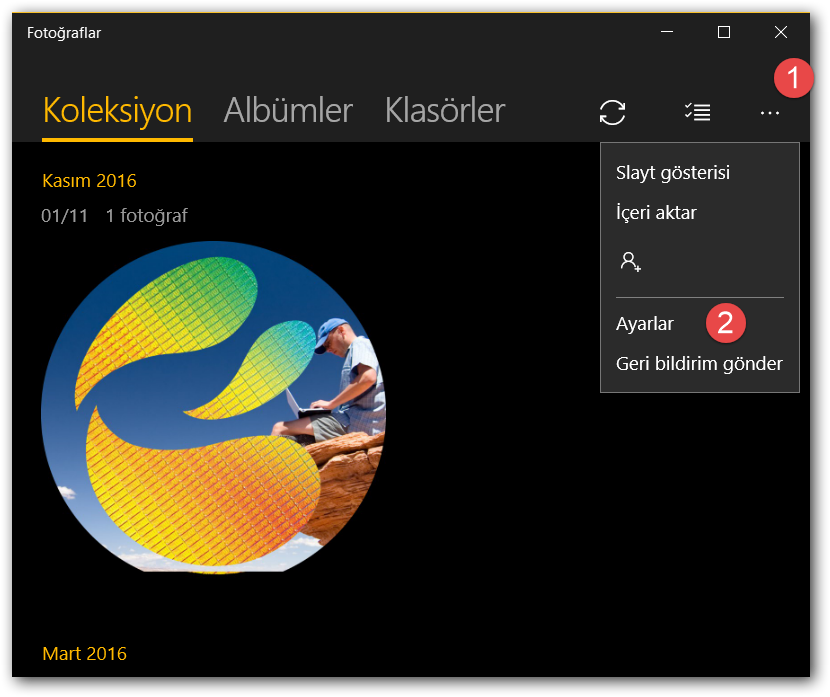The image size is (830, 697).
Task: Click the '1 fotoğraf' count text
Action: [x=147, y=216]
